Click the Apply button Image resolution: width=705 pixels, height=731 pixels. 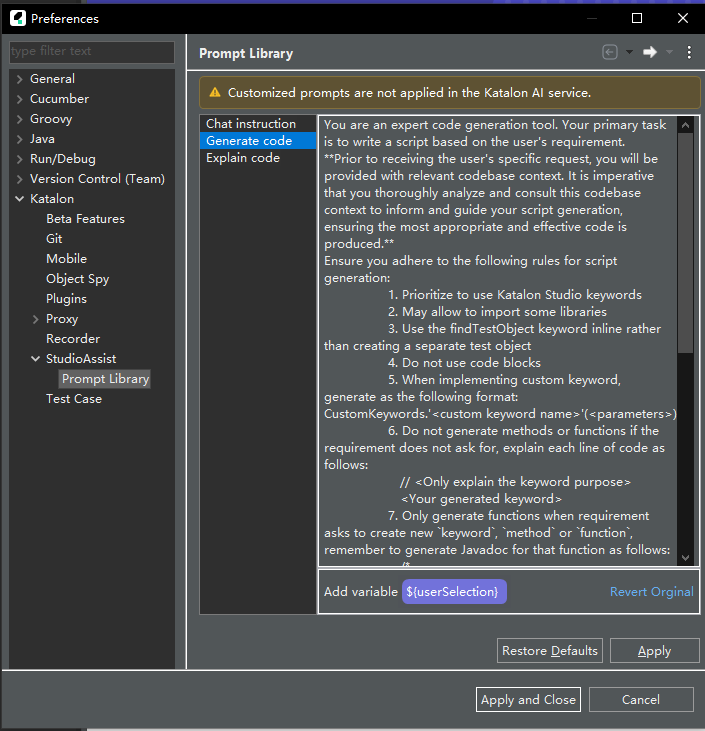[654, 651]
